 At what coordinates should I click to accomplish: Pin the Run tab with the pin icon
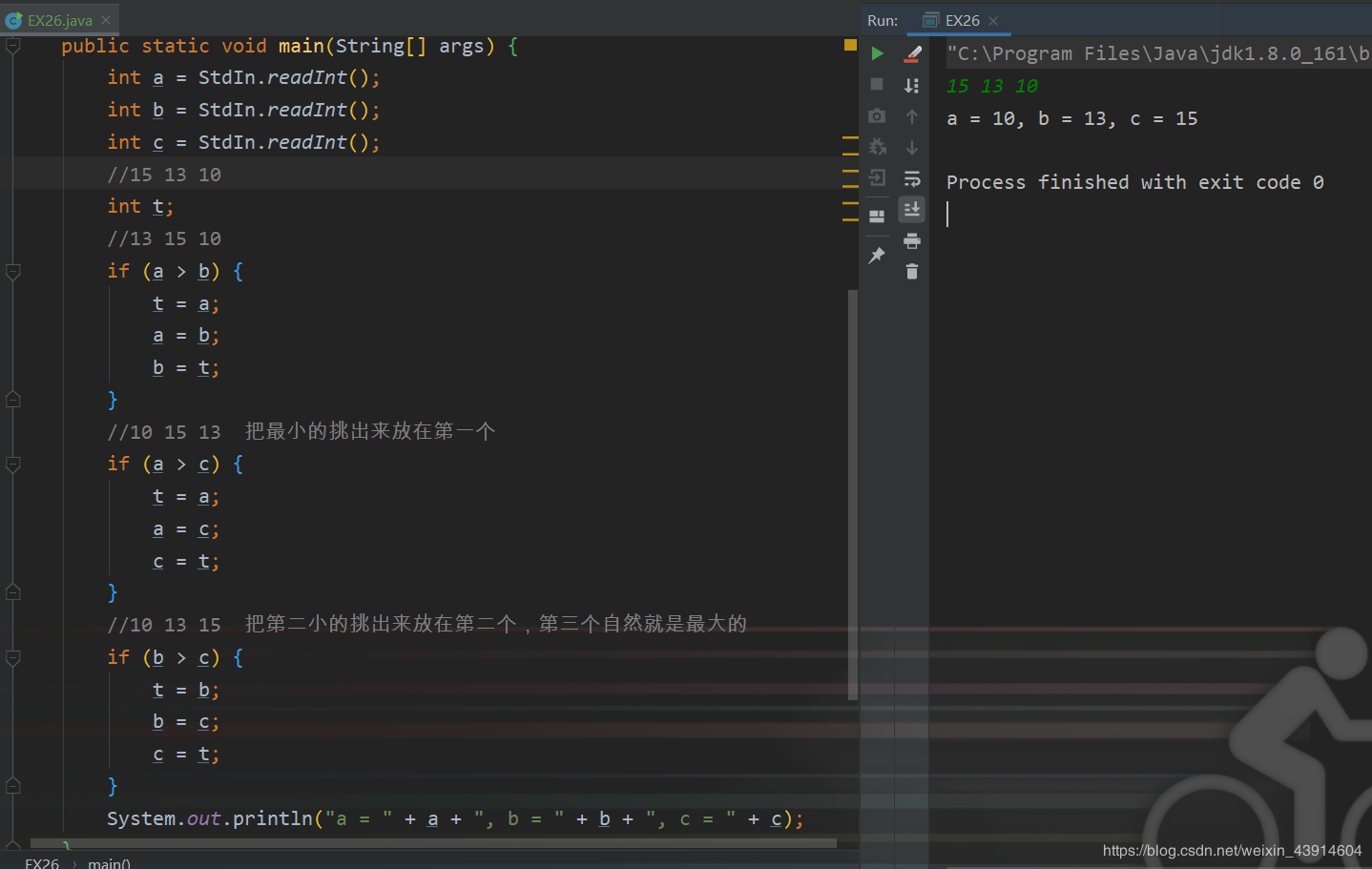tap(877, 255)
